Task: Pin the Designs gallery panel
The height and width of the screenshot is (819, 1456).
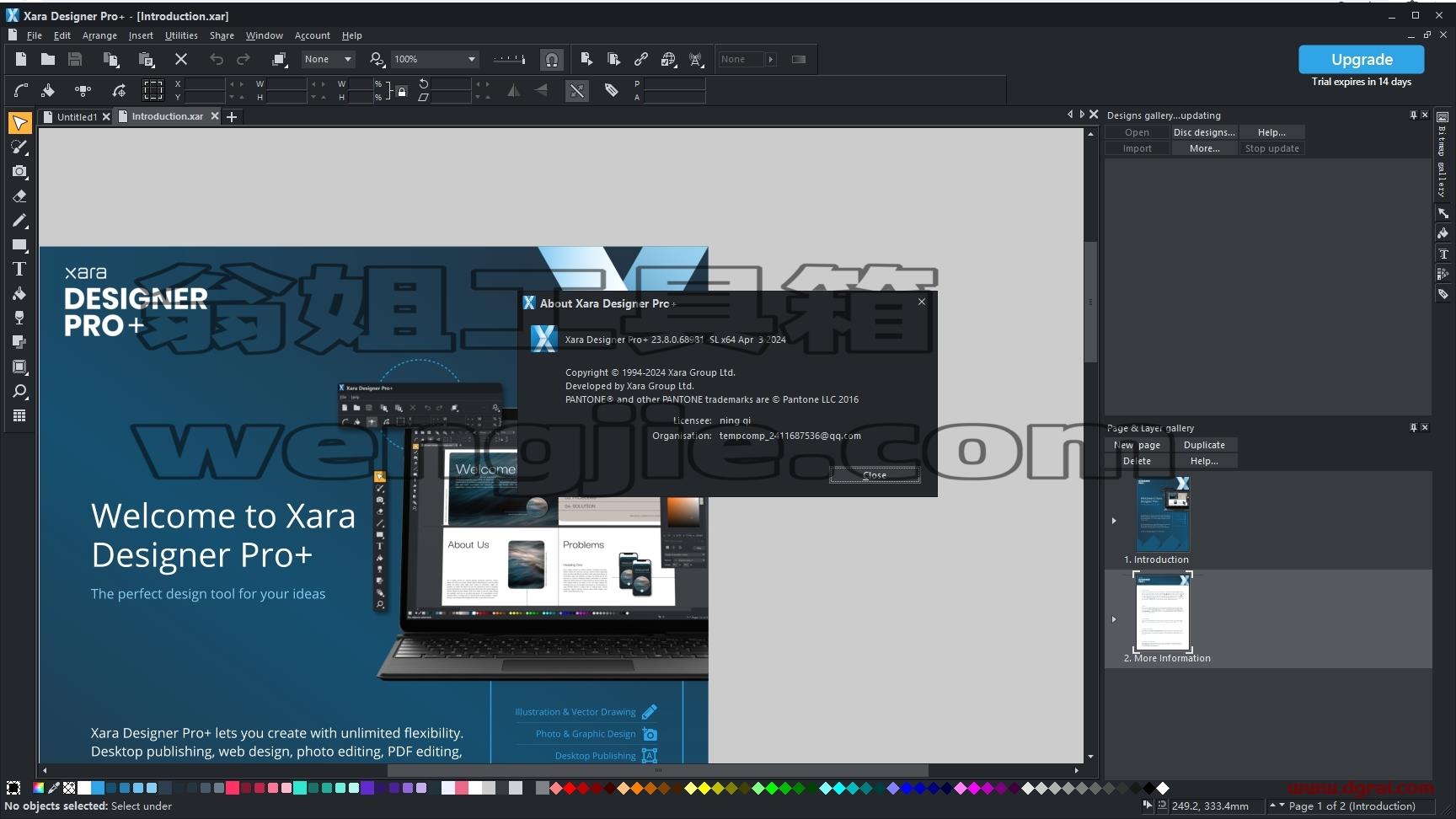Action: coord(1413,115)
